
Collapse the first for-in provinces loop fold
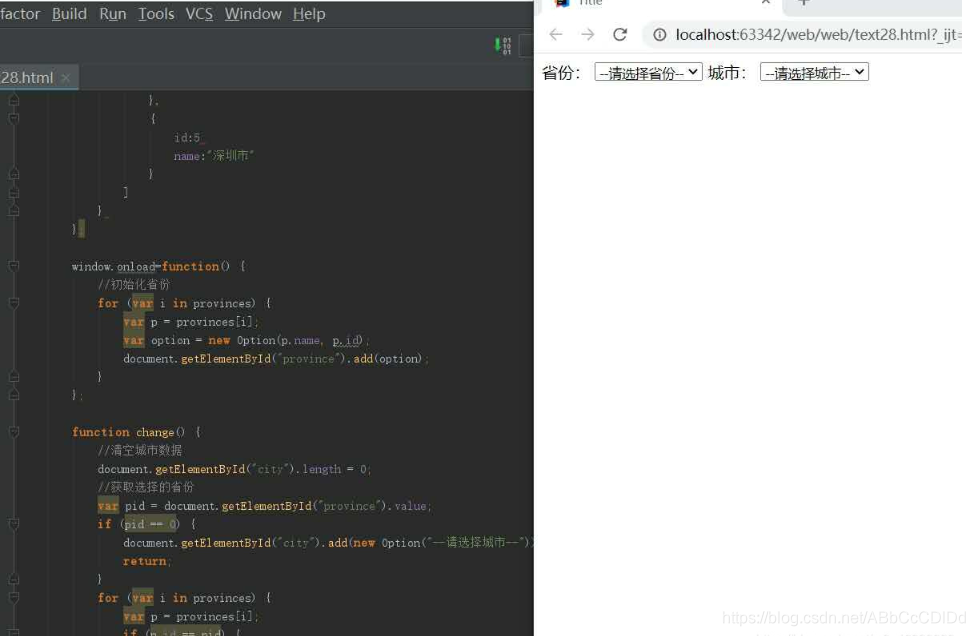point(14,303)
